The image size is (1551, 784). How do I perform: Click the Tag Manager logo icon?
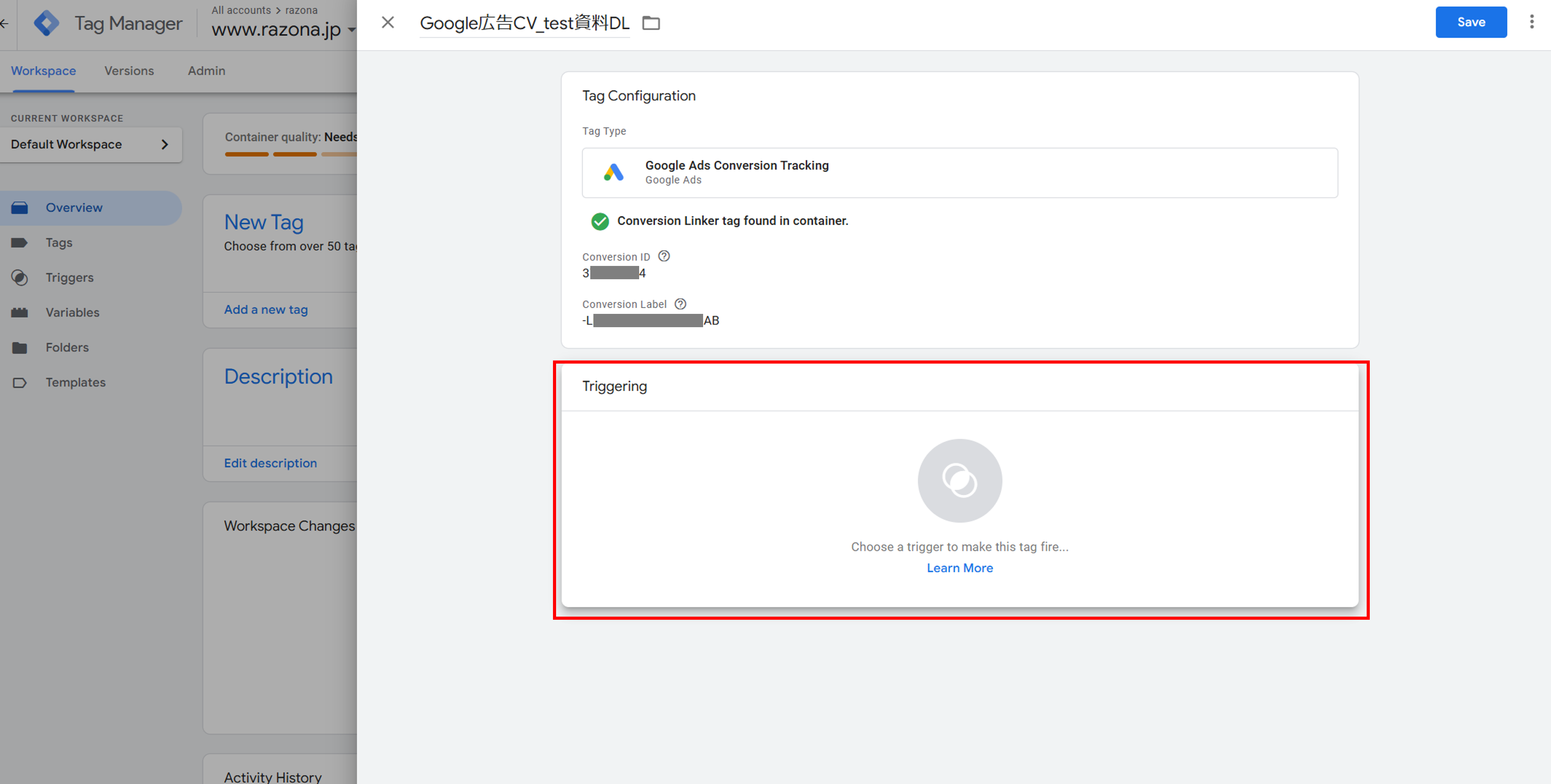pyautogui.click(x=46, y=24)
